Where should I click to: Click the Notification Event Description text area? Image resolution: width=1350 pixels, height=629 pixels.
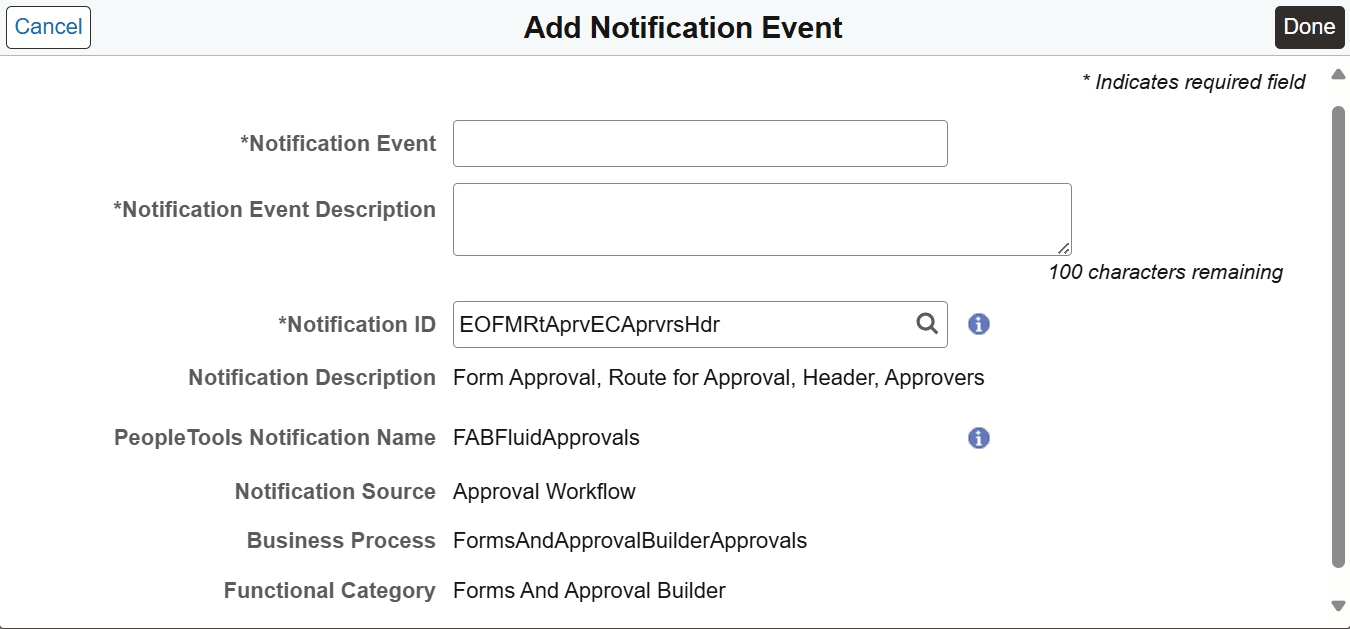[x=760, y=218]
